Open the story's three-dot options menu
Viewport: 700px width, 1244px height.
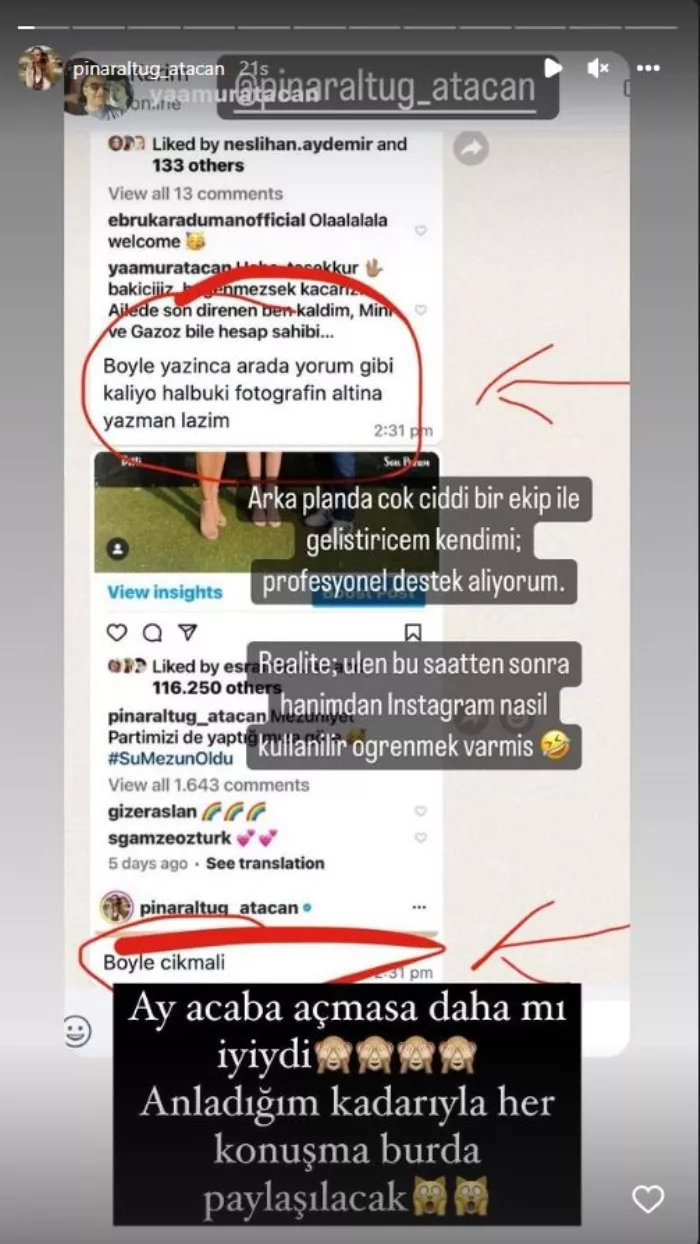click(x=648, y=68)
